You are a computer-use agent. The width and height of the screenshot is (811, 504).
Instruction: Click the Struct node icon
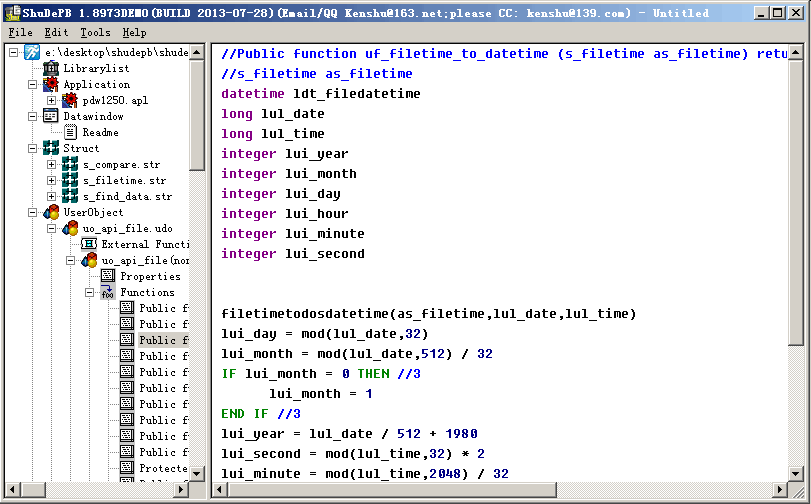[x=51, y=149]
